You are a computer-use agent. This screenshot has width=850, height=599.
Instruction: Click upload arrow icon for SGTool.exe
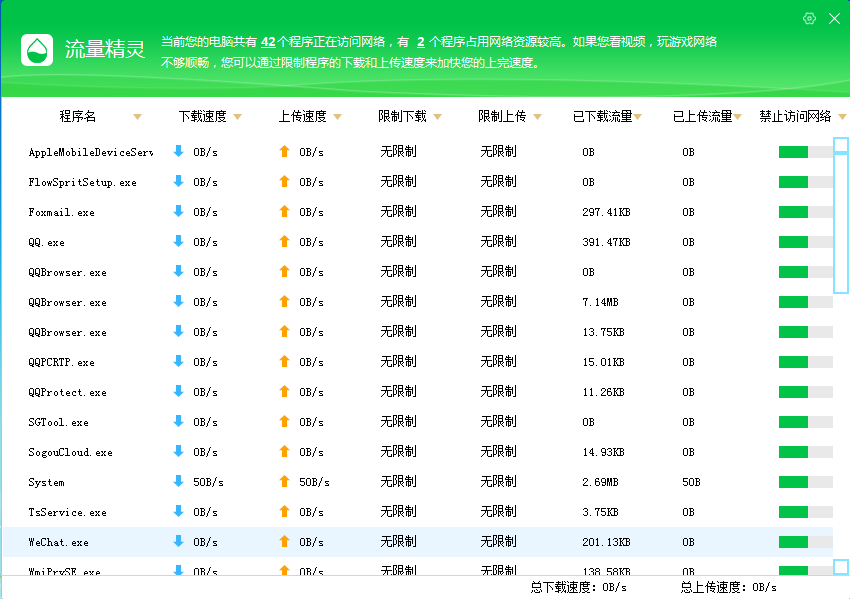tap(285, 421)
